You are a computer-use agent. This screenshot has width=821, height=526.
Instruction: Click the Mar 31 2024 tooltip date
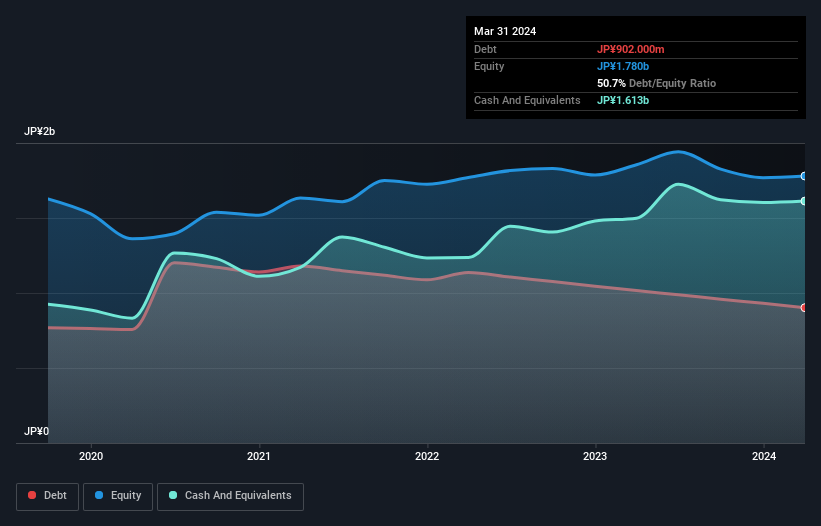click(505, 31)
